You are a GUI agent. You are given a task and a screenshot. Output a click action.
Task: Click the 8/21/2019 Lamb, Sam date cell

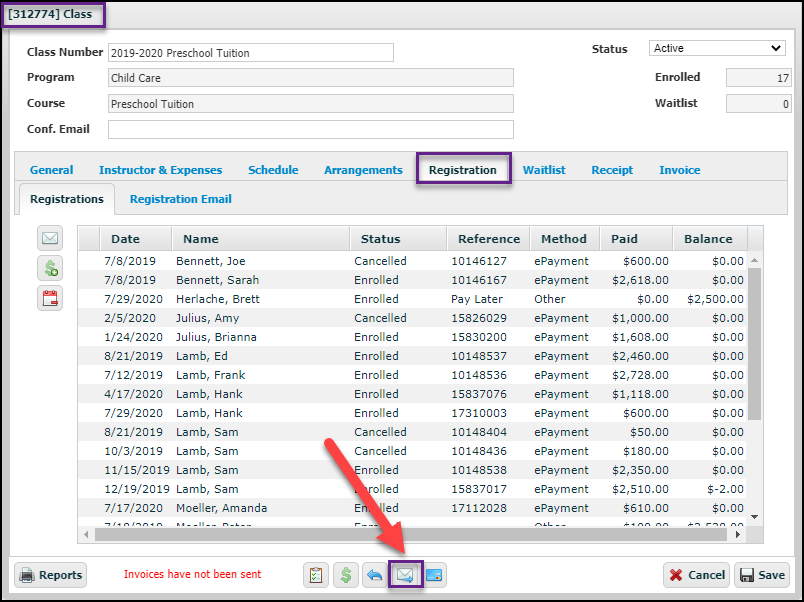(133, 432)
